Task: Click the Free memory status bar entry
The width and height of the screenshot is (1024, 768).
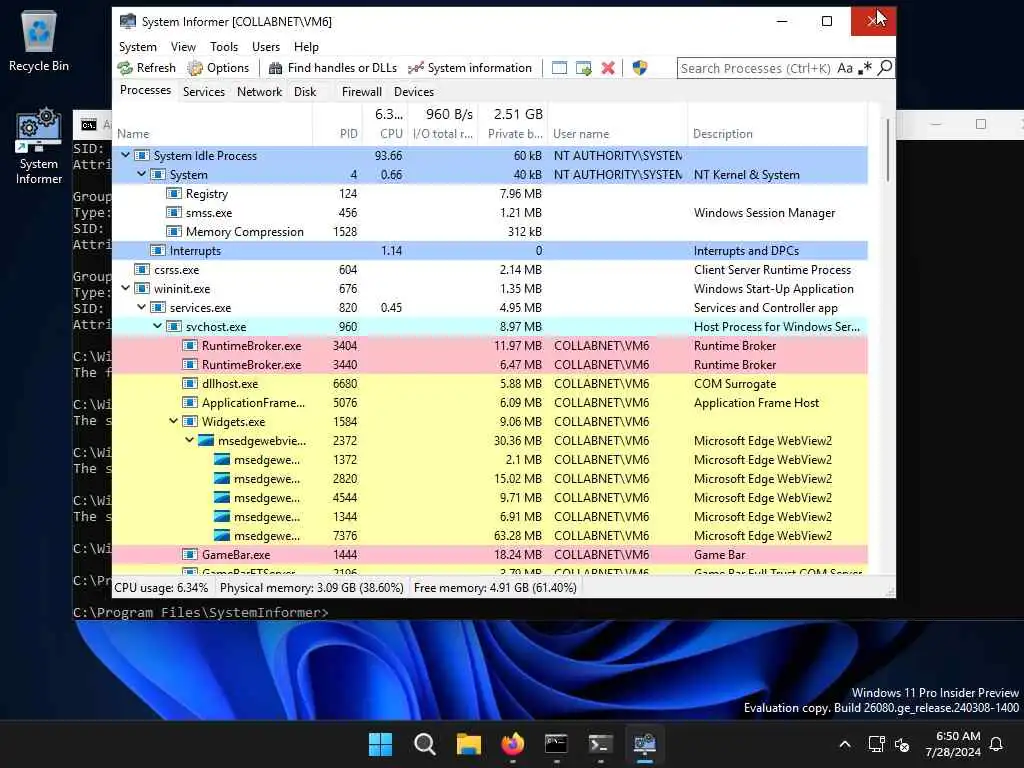Action: click(495, 588)
